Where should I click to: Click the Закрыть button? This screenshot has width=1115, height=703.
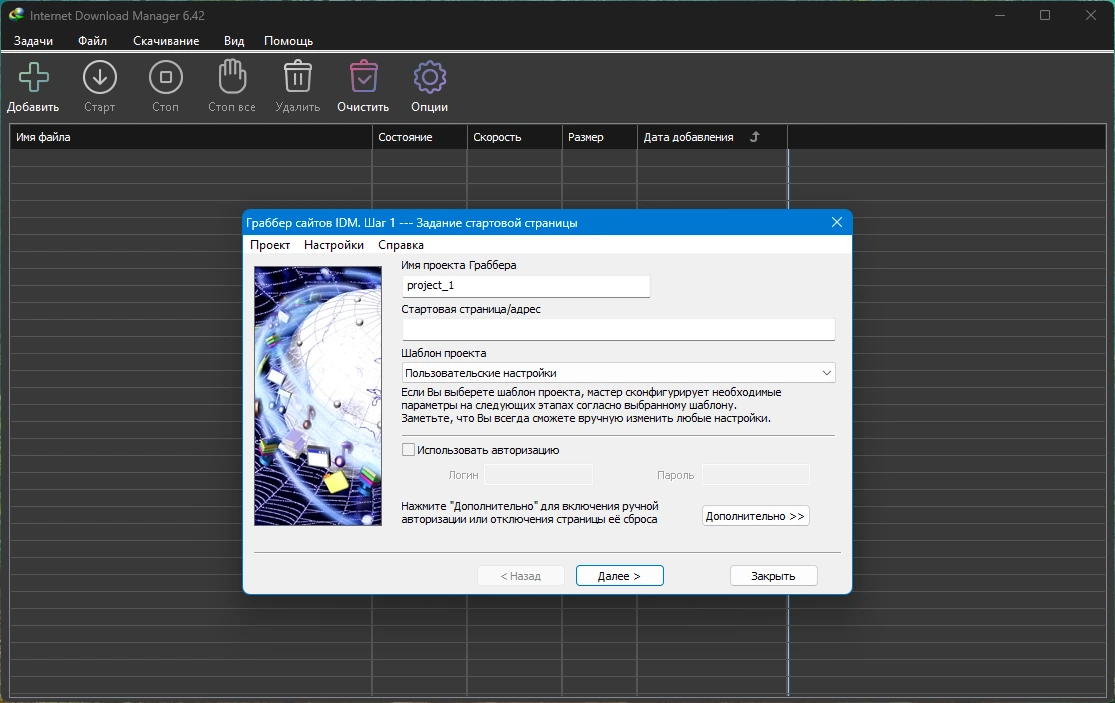tap(774, 576)
